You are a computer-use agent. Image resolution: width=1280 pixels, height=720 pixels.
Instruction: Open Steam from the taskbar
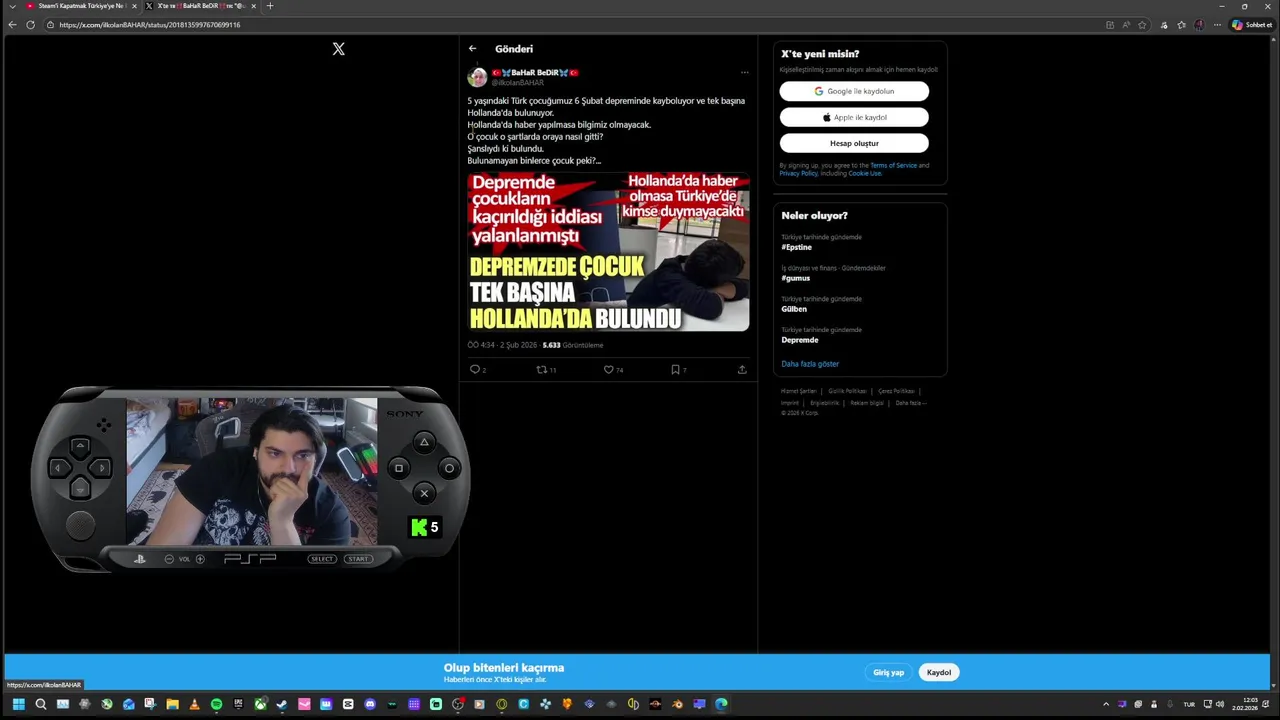(x=282, y=704)
